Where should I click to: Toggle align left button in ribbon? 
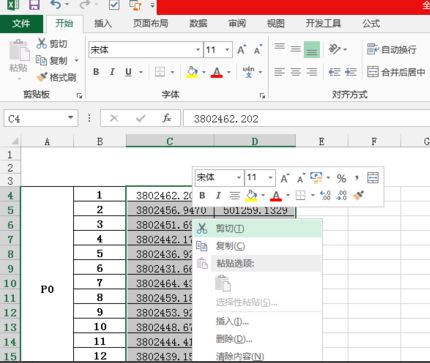tap(279, 72)
